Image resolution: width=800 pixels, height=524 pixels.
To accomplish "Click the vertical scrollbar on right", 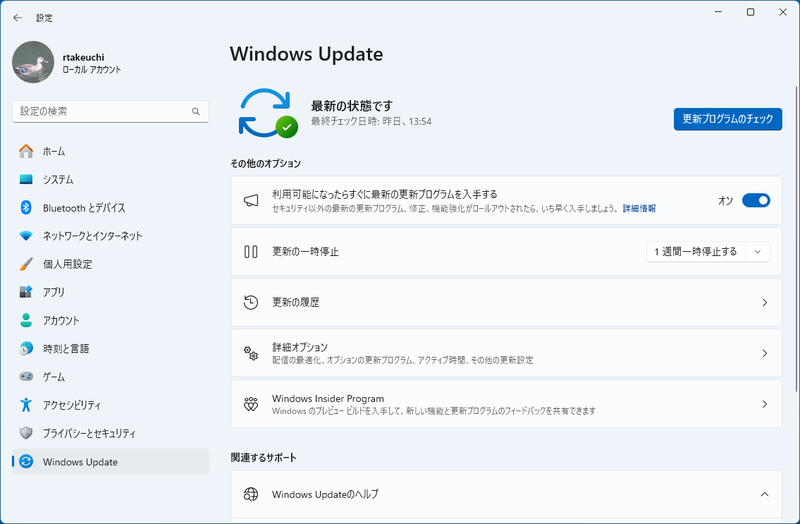I will (x=796, y=240).
